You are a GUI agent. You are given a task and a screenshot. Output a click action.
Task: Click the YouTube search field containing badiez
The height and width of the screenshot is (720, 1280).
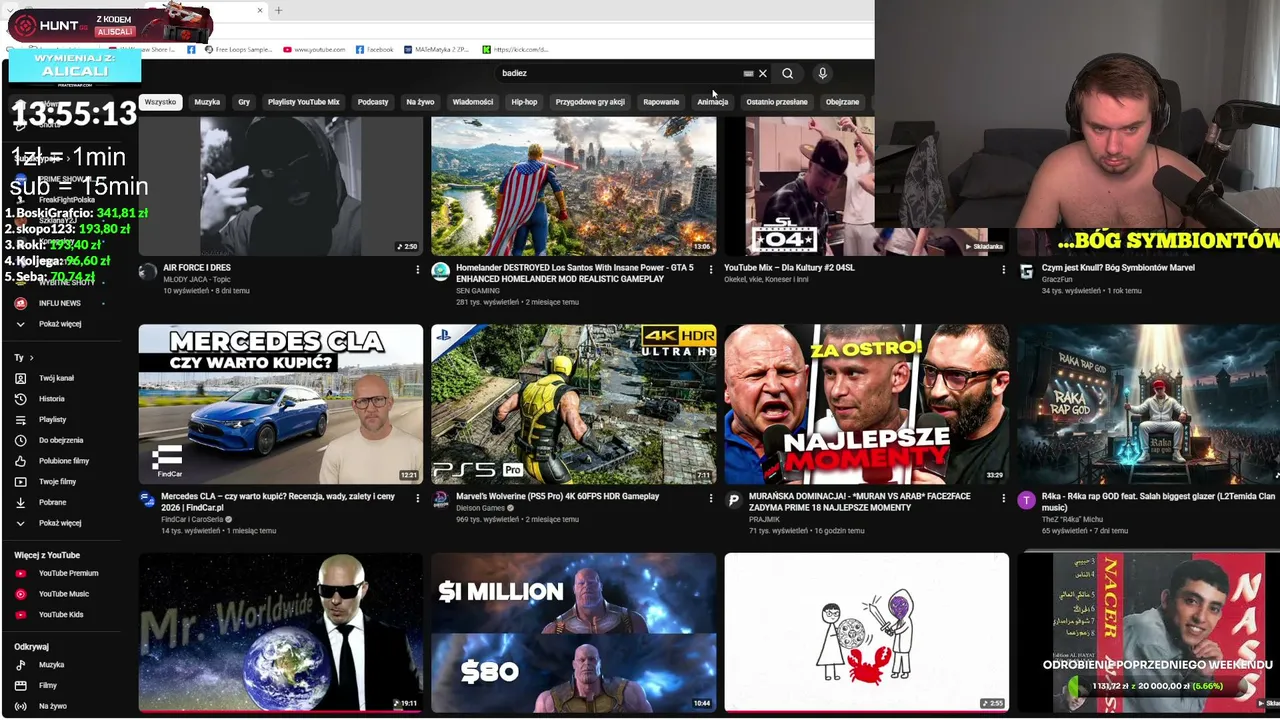coord(620,73)
